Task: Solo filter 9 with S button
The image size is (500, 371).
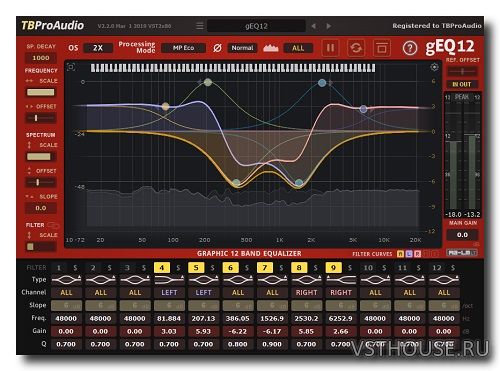Action: click(x=350, y=267)
